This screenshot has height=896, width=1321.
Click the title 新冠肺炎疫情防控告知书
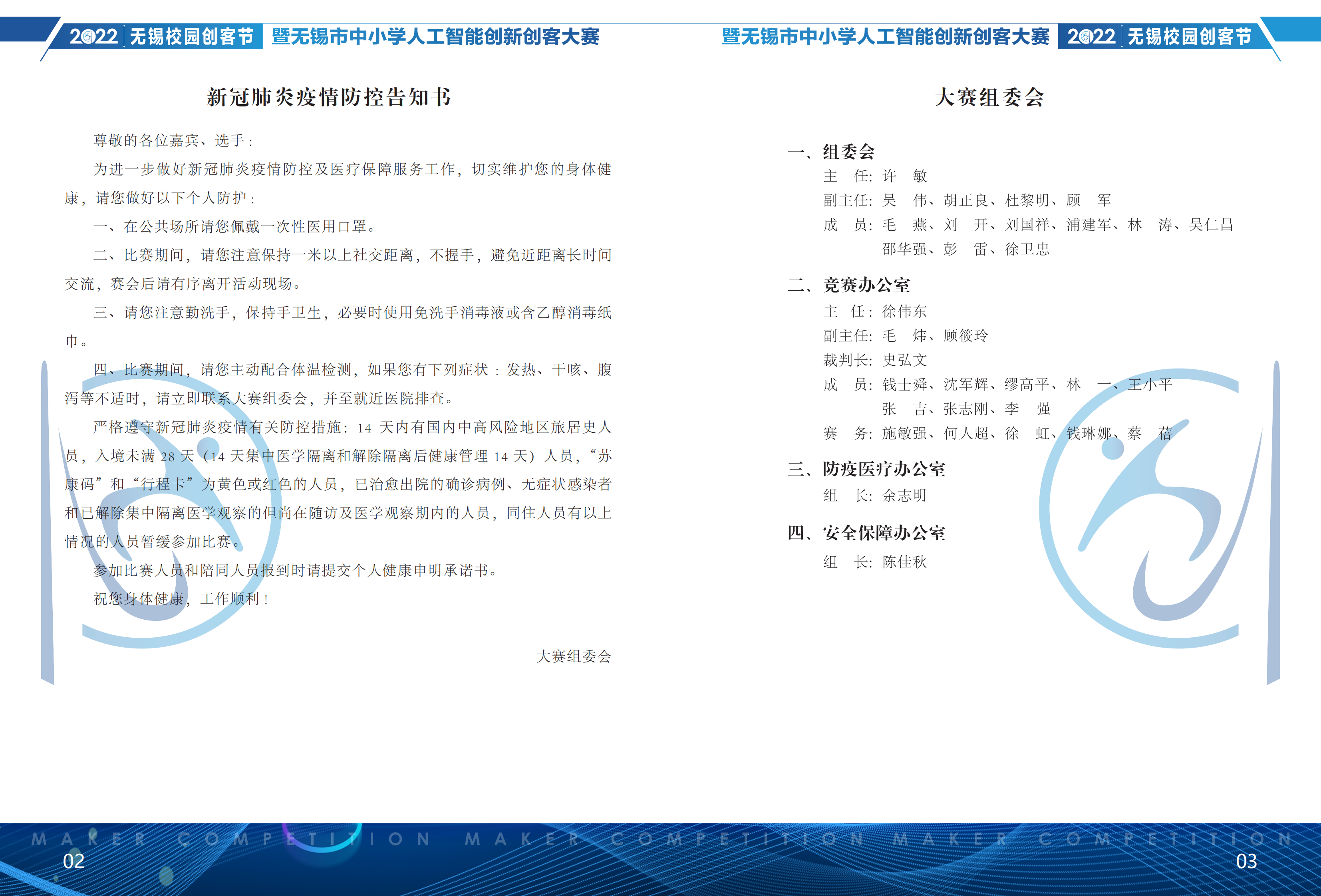pos(329,97)
